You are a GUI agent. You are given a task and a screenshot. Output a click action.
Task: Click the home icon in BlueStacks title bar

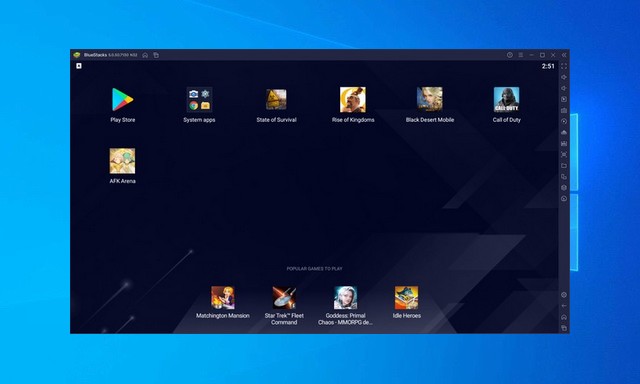tap(145, 55)
